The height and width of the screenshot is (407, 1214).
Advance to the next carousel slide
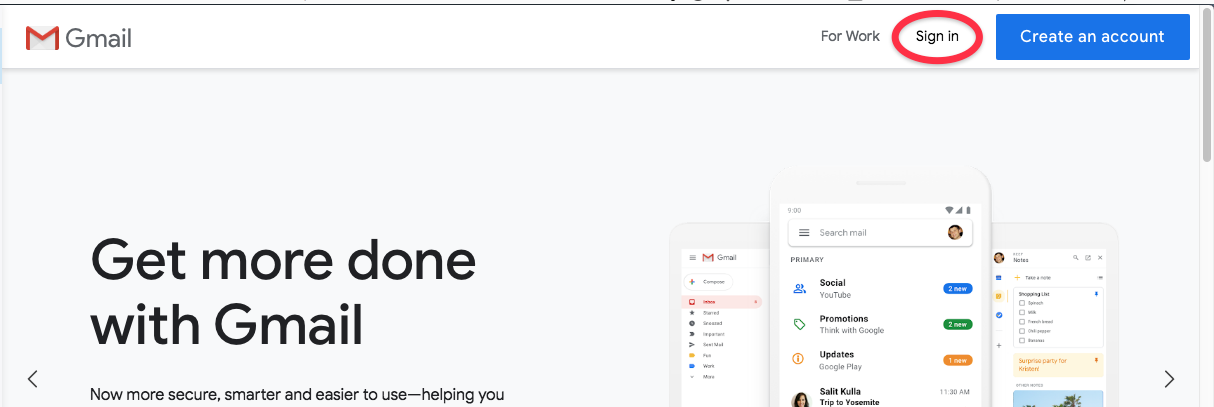(x=1169, y=378)
